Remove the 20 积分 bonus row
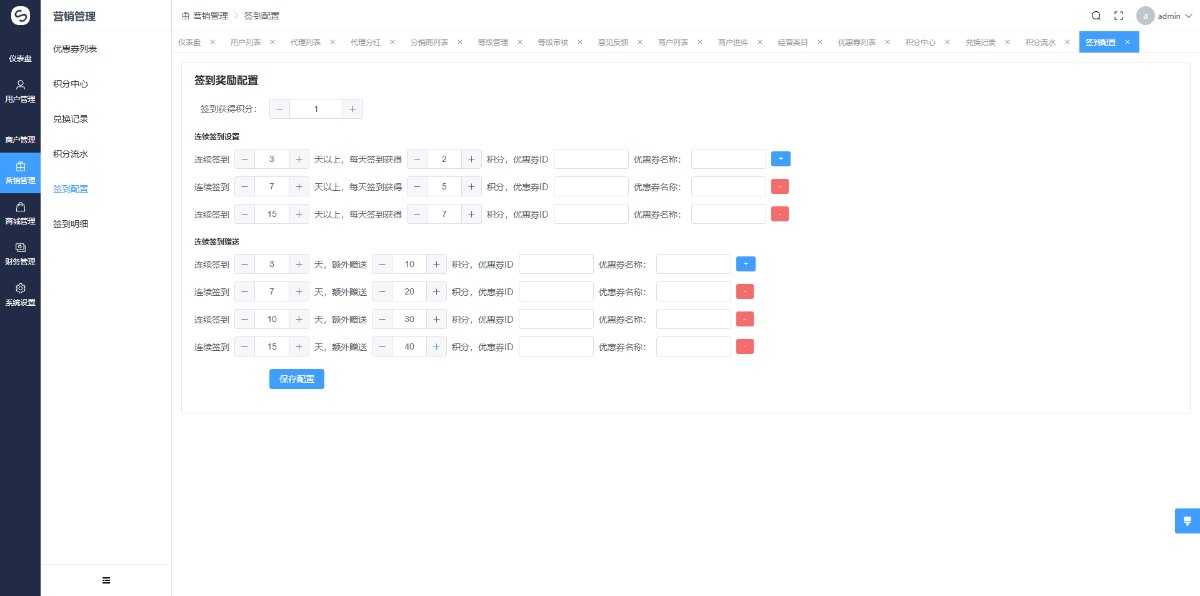 pos(745,291)
